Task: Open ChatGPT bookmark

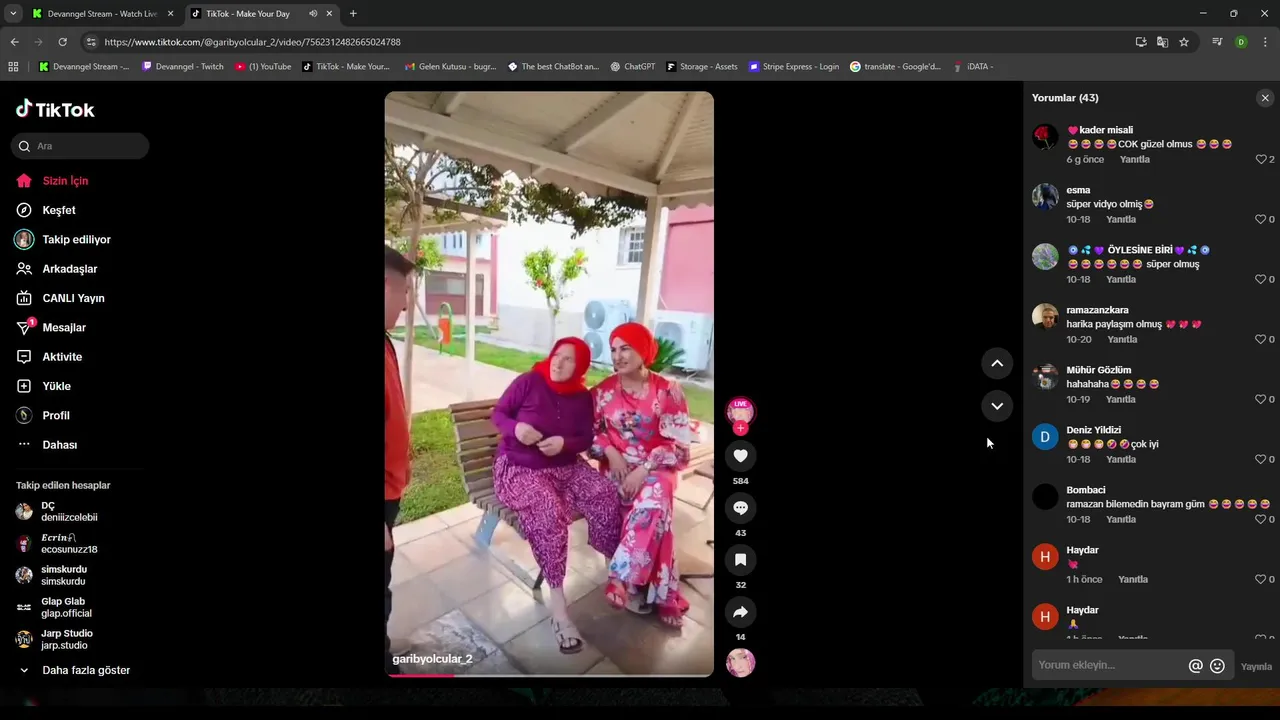Action: click(633, 67)
